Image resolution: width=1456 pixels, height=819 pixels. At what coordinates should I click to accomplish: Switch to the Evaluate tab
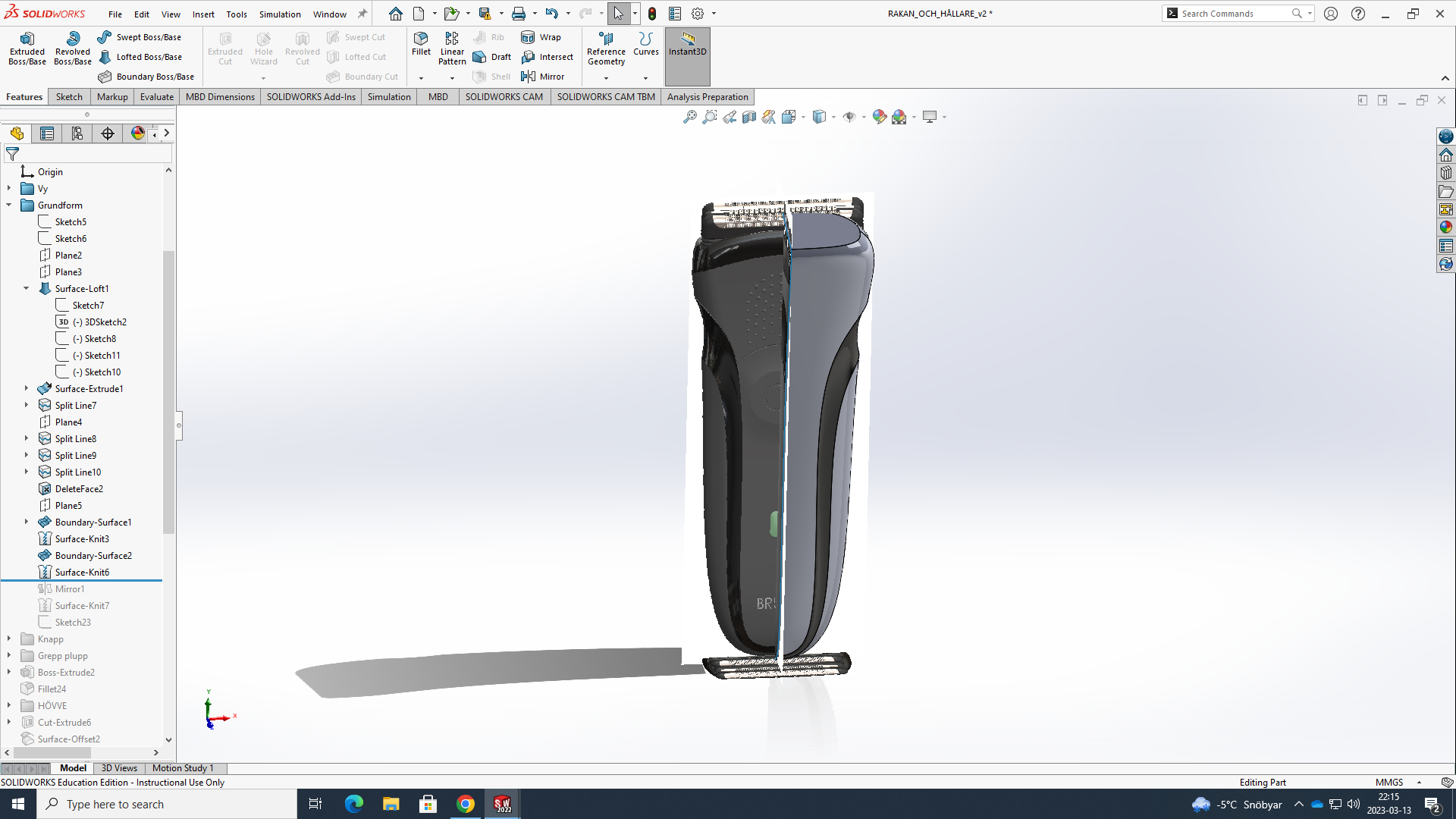[x=156, y=97]
